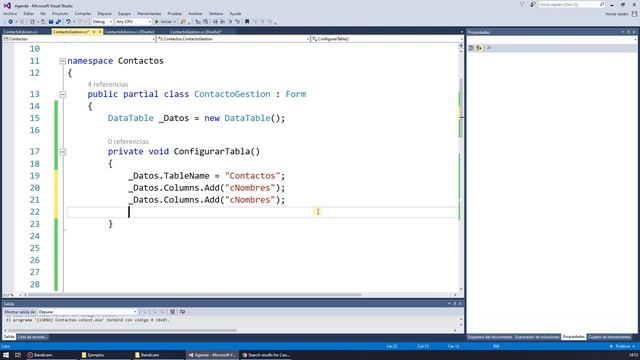640x360 pixels.
Task: Click the account avatar icon by Iniciar sesión
Action: coord(634,14)
